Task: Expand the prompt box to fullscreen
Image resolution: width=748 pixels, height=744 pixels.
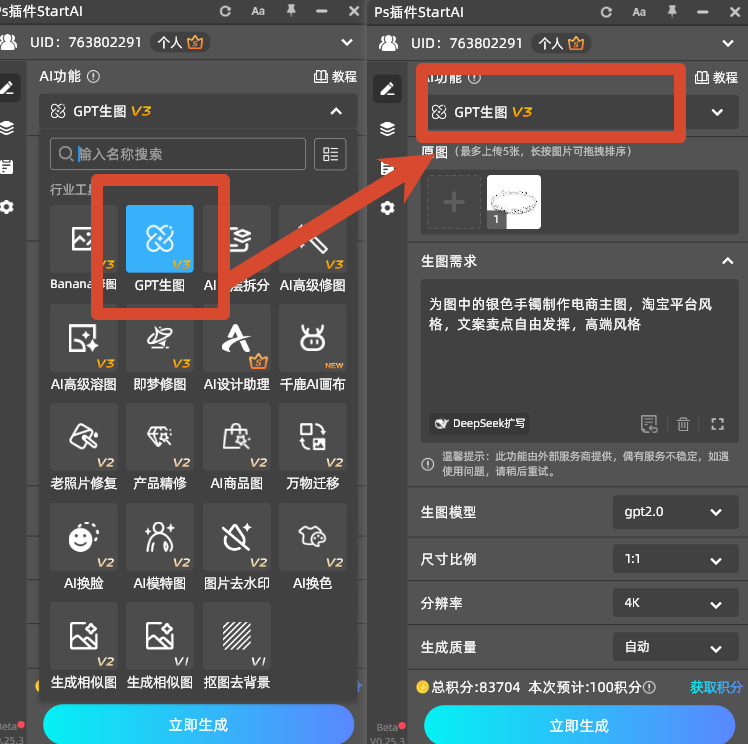Action: click(717, 424)
